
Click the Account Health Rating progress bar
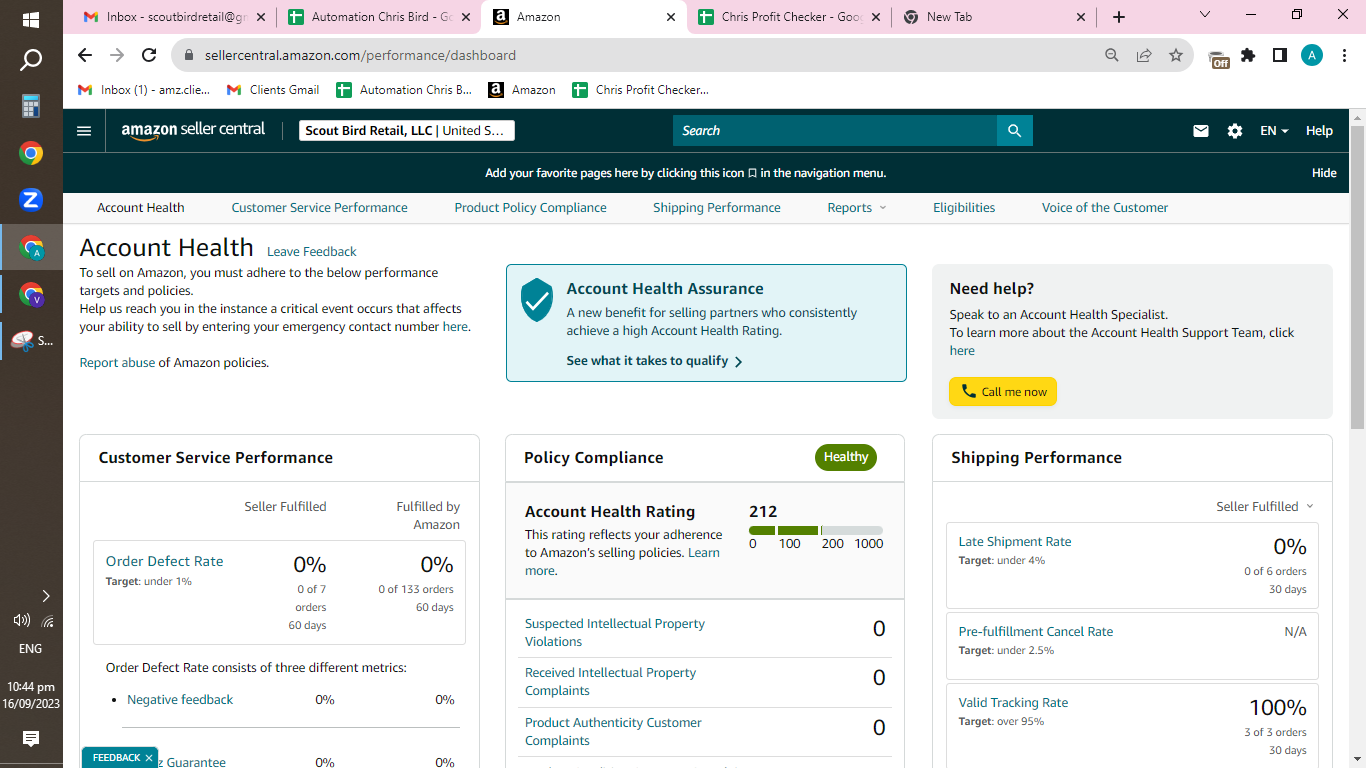[x=816, y=530]
